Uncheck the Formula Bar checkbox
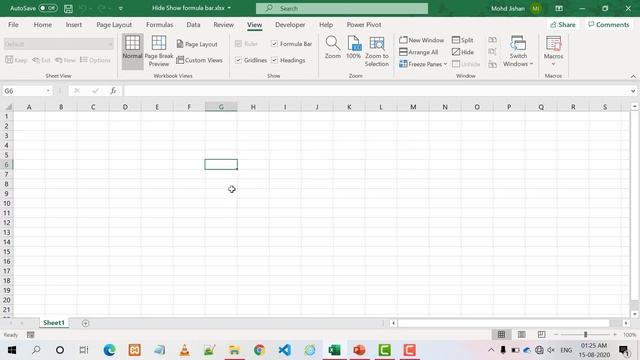The height and width of the screenshot is (360, 640). [274, 44]
